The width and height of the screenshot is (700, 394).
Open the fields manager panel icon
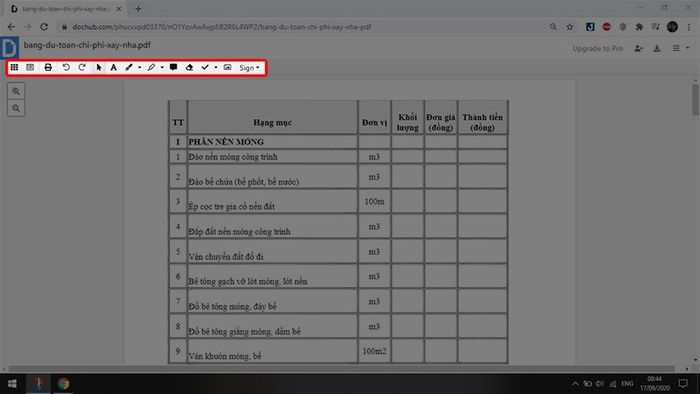coord(30,67)
